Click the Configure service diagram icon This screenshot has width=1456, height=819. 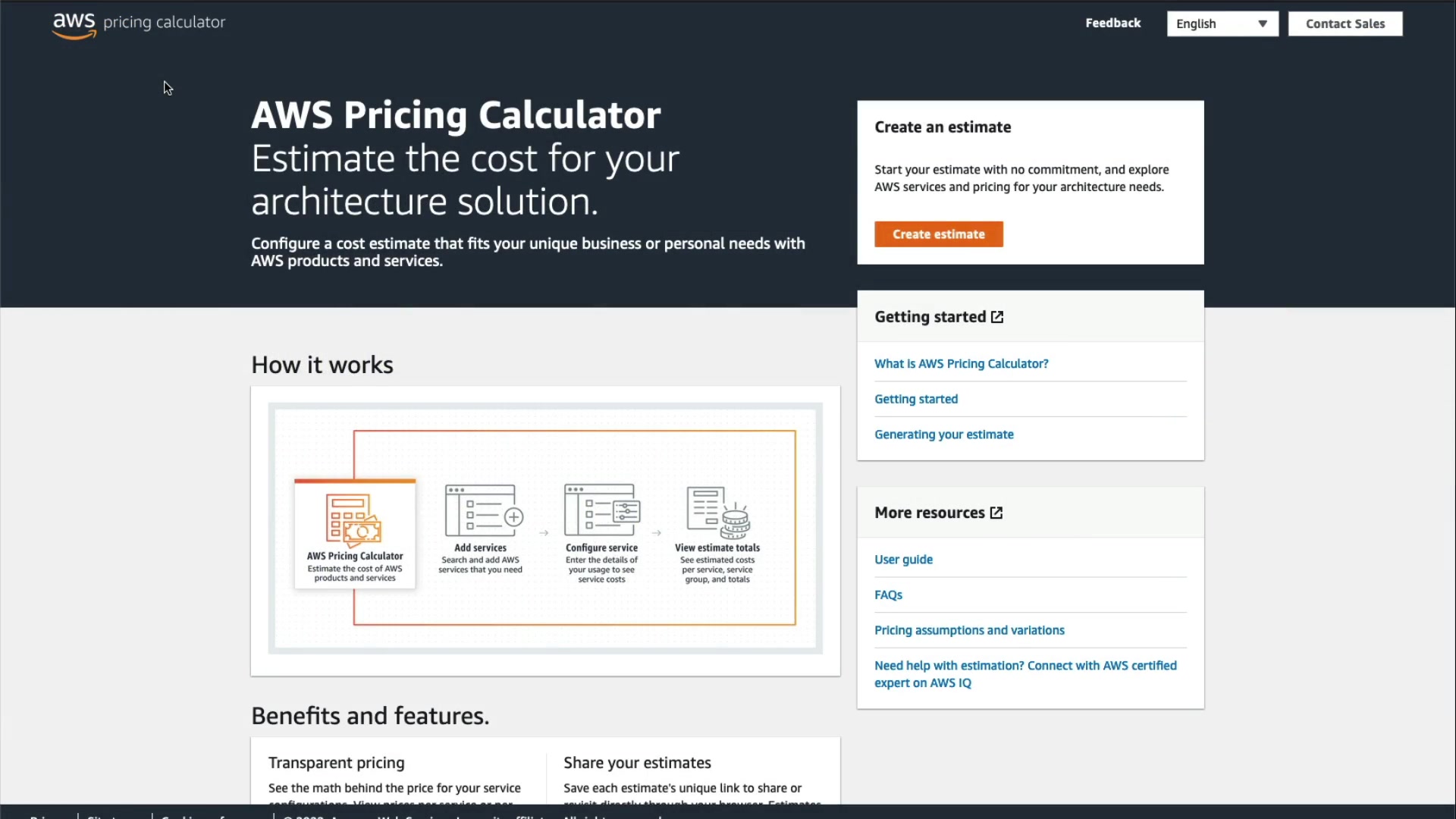(x=602, y=510)
